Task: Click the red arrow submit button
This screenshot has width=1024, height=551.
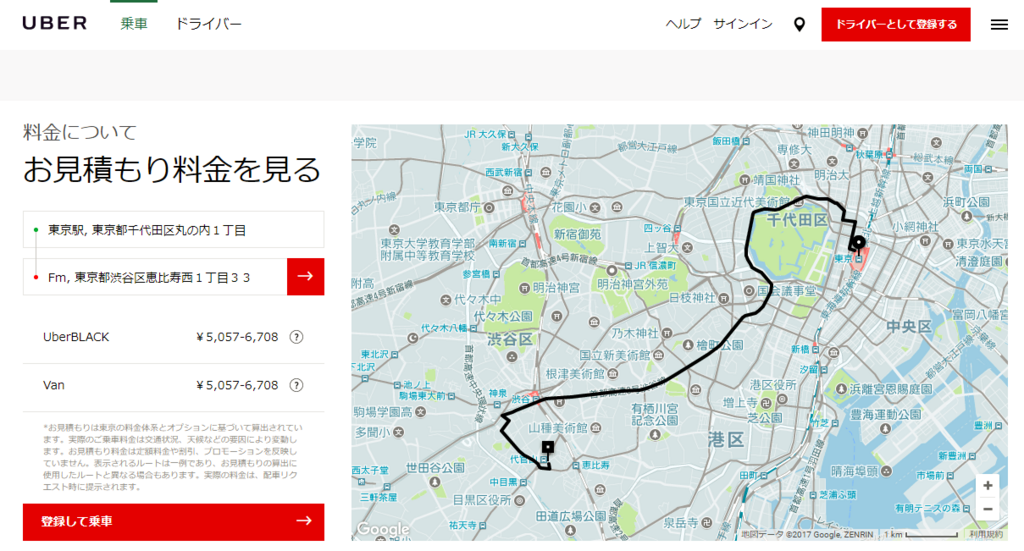Action: 306,277
